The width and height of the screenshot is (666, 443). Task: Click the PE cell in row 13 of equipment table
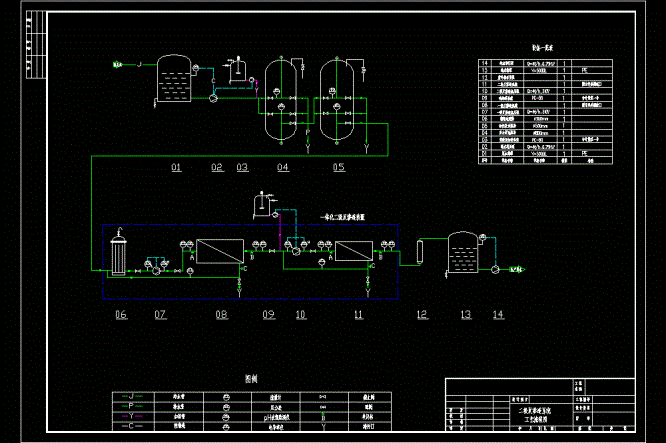point(584,70)
